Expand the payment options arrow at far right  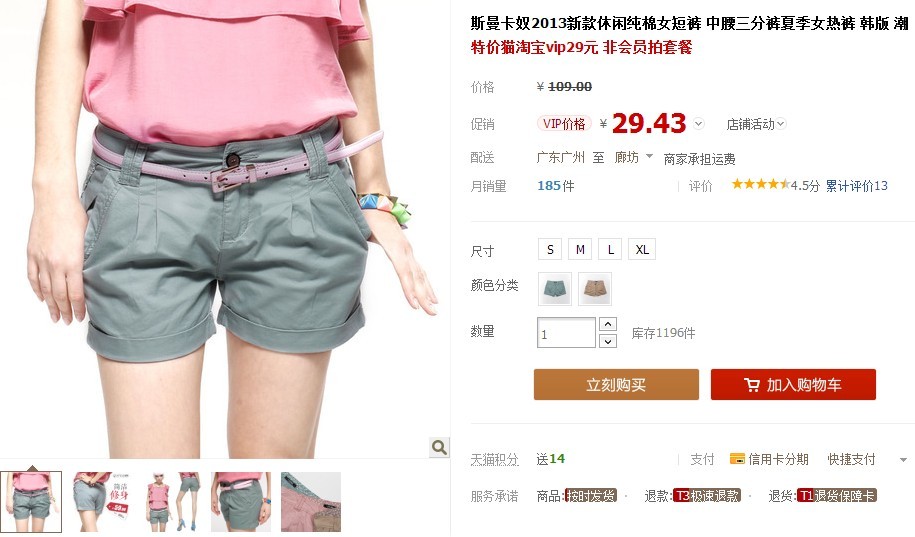click(x=903, y=460)
